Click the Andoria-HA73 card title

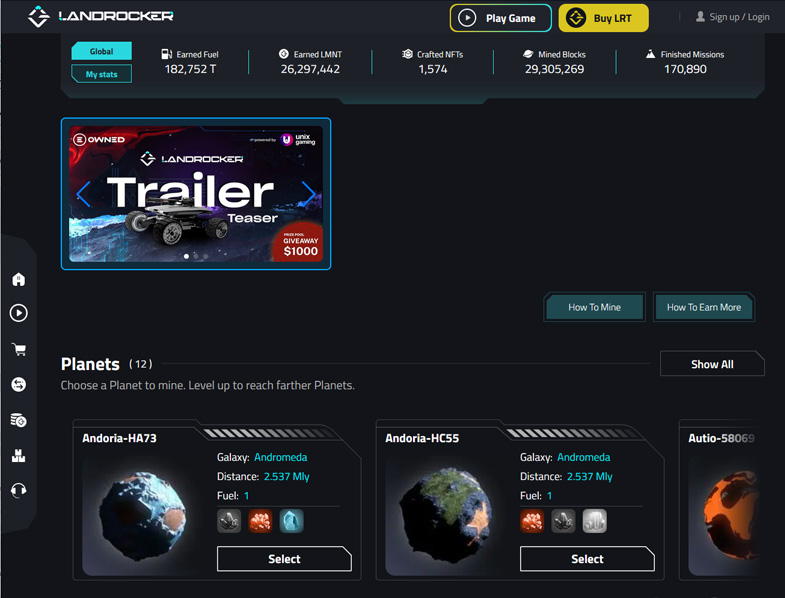pos(119,438)
